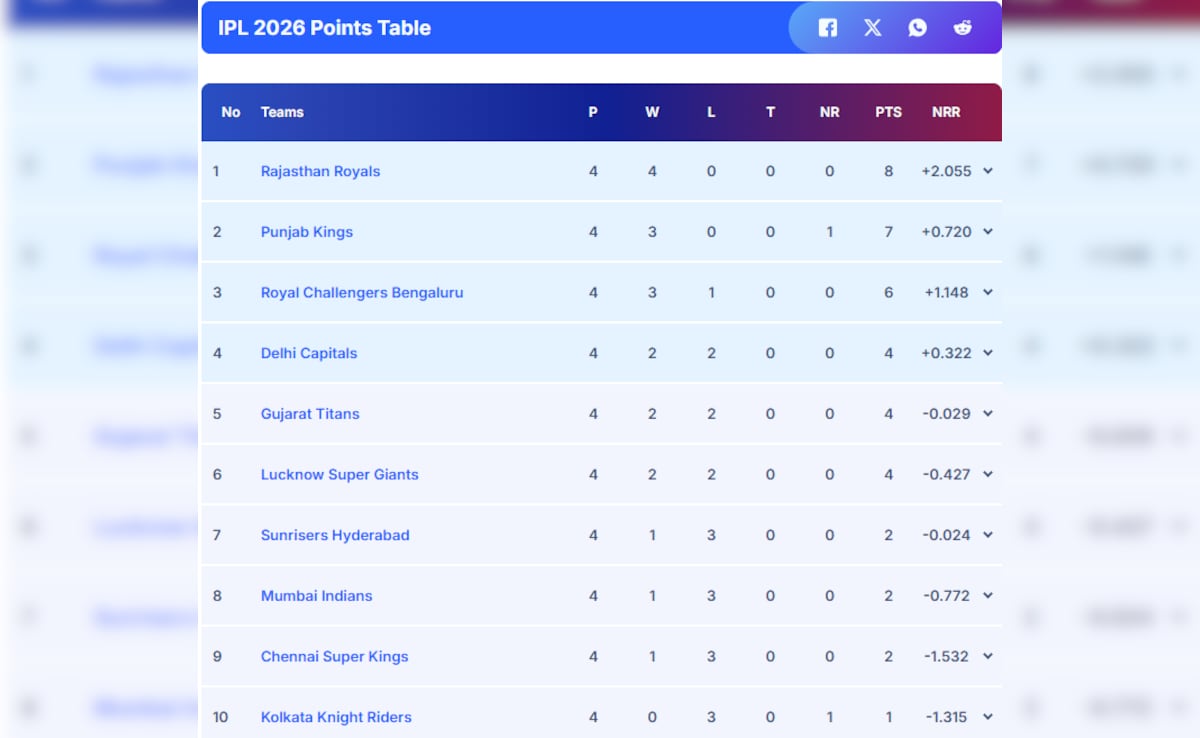Viewport: 1200px width, 738px height.
Task: Open Punjab Kings team page
Action: point(307,232)
